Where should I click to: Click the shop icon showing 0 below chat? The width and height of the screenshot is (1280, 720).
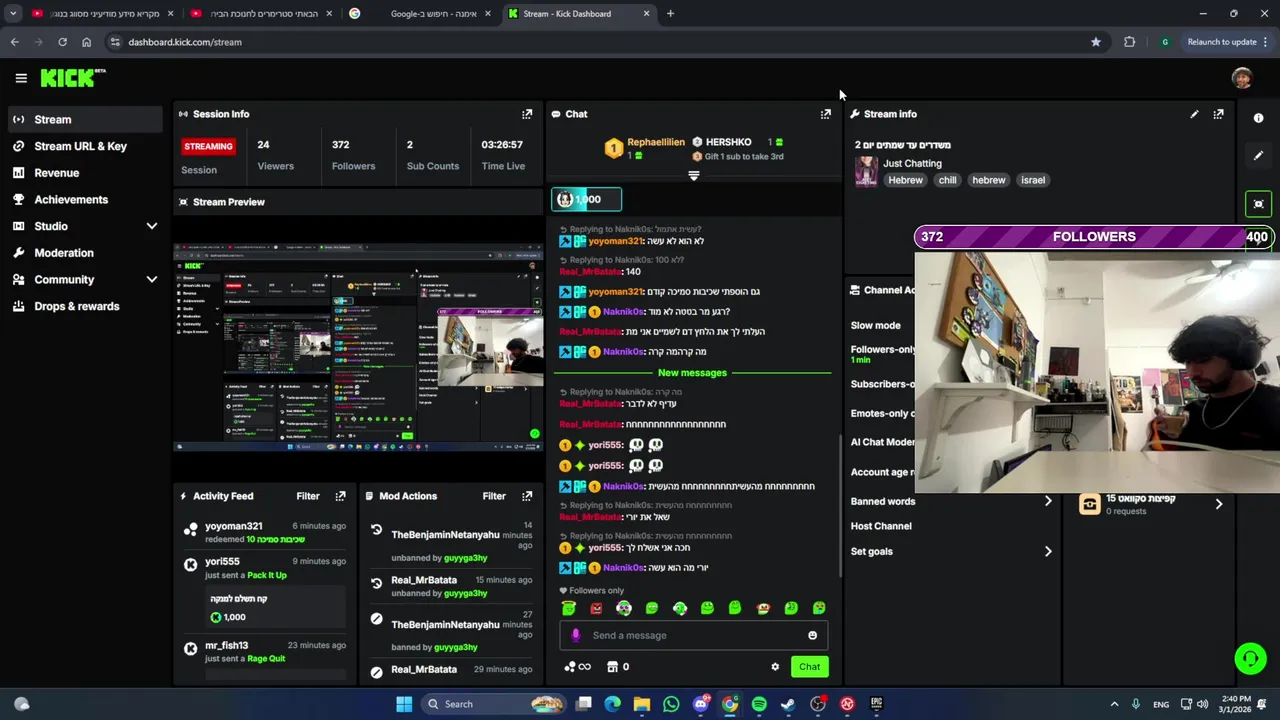pos(618,667)
